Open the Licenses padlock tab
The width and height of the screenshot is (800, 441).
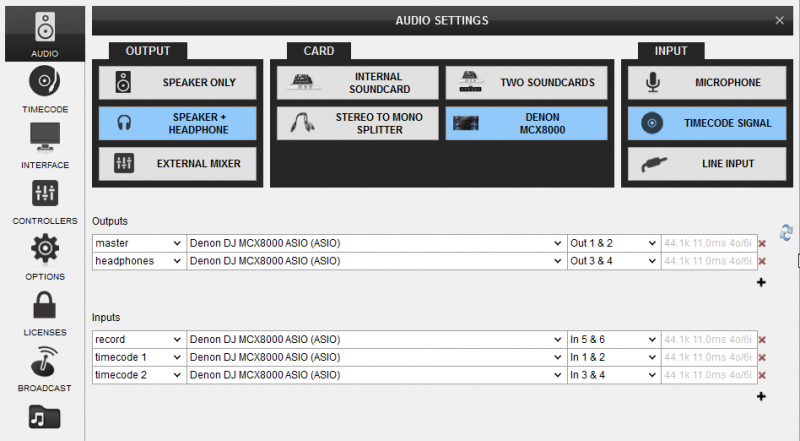[45, 313]
